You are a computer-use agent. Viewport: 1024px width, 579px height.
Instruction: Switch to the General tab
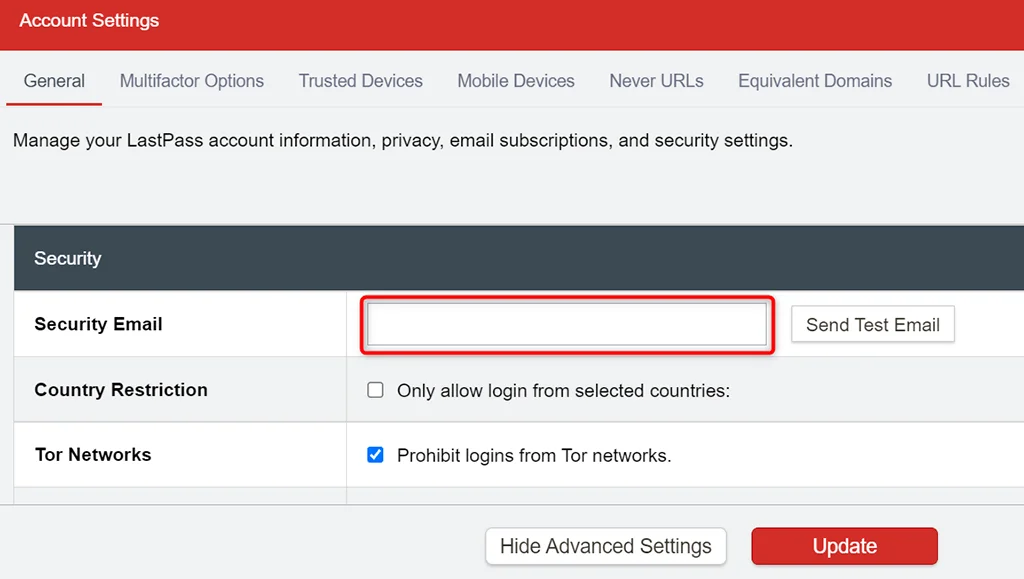coord(54,81)
